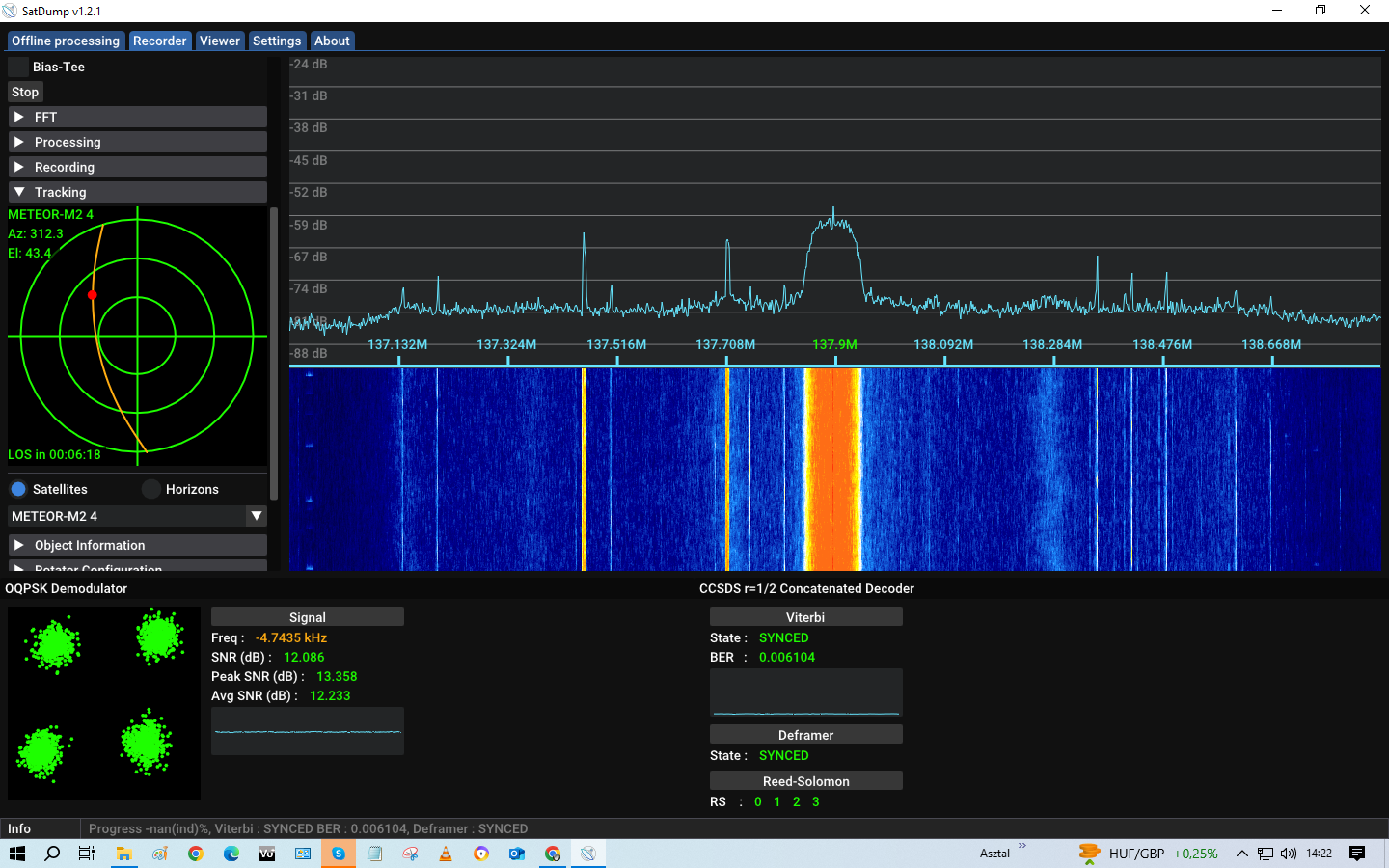Select the Horizons radio button

coord(151,489)
